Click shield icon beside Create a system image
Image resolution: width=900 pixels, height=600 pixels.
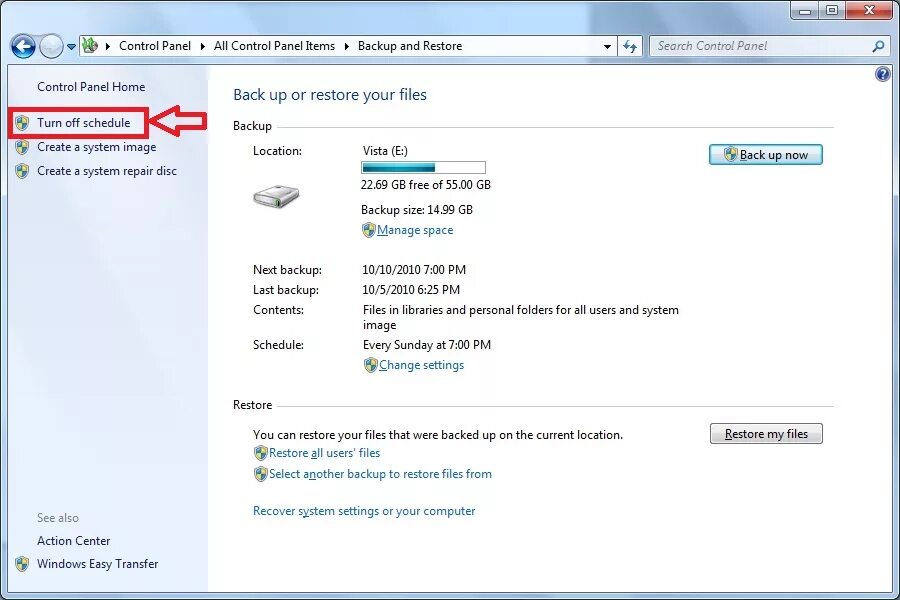(22, 147)
